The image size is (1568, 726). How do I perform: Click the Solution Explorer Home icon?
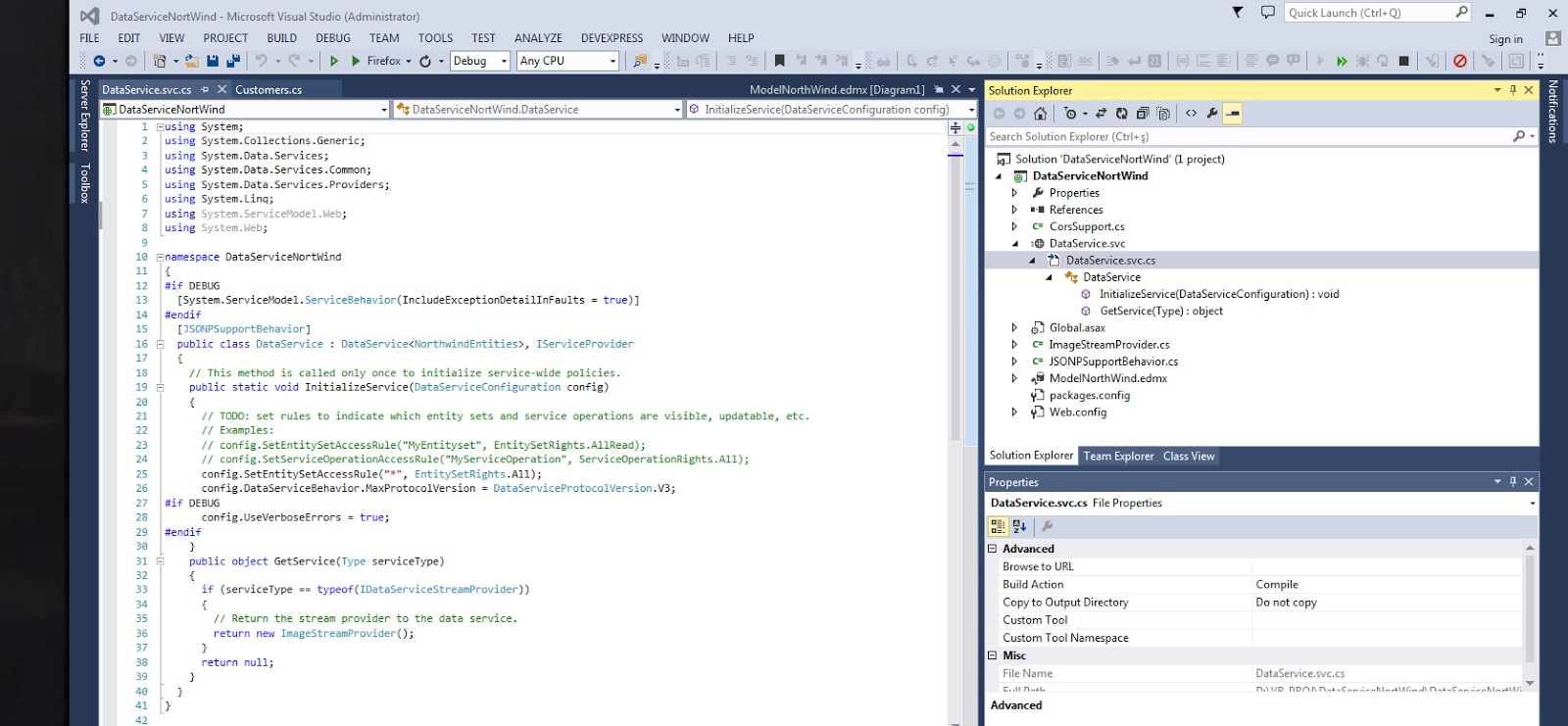click(x=1040, y=114)
